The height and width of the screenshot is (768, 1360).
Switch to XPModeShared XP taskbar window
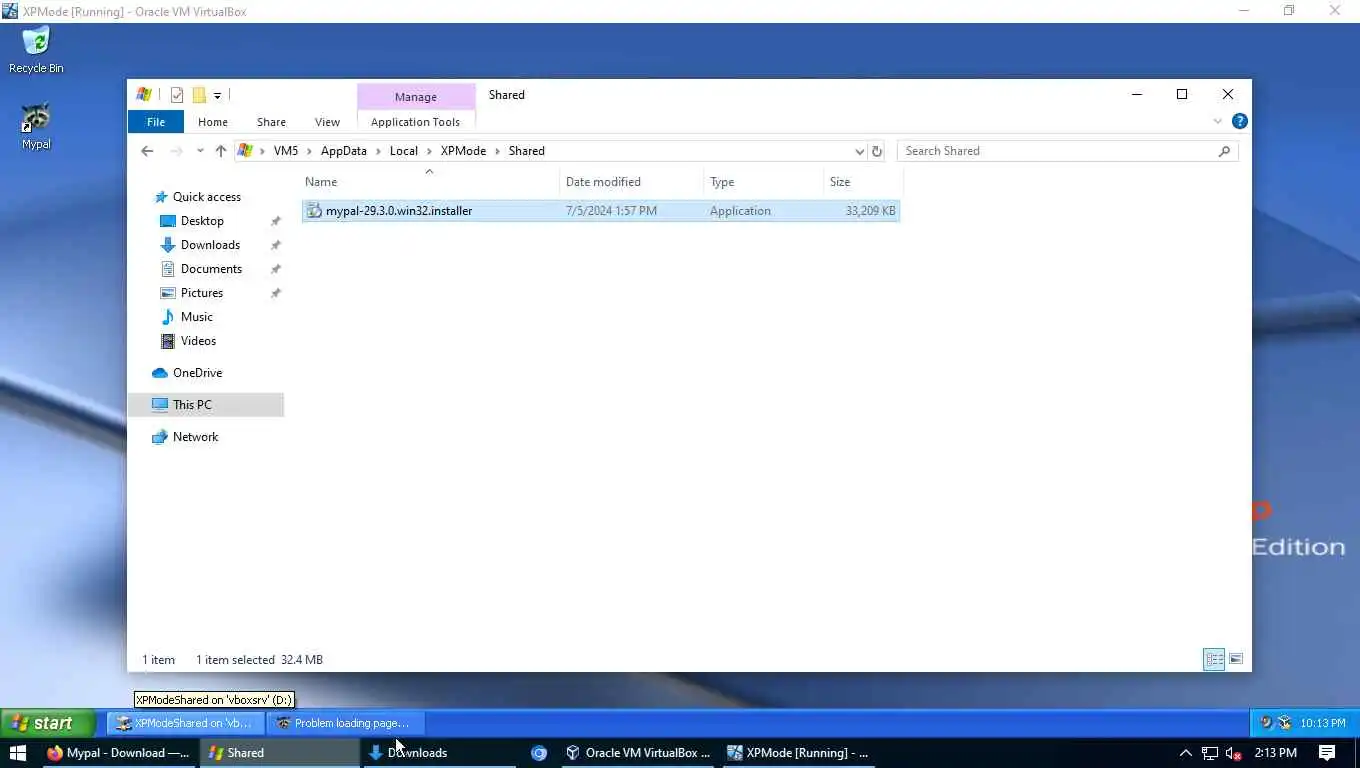tap(185, 723)
